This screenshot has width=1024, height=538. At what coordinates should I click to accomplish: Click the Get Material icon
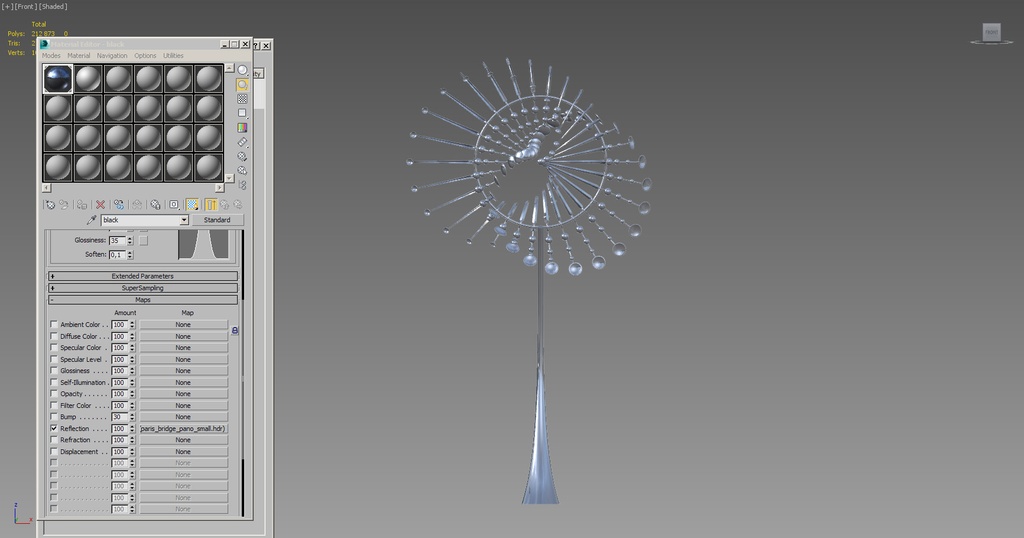pos(49,204)
